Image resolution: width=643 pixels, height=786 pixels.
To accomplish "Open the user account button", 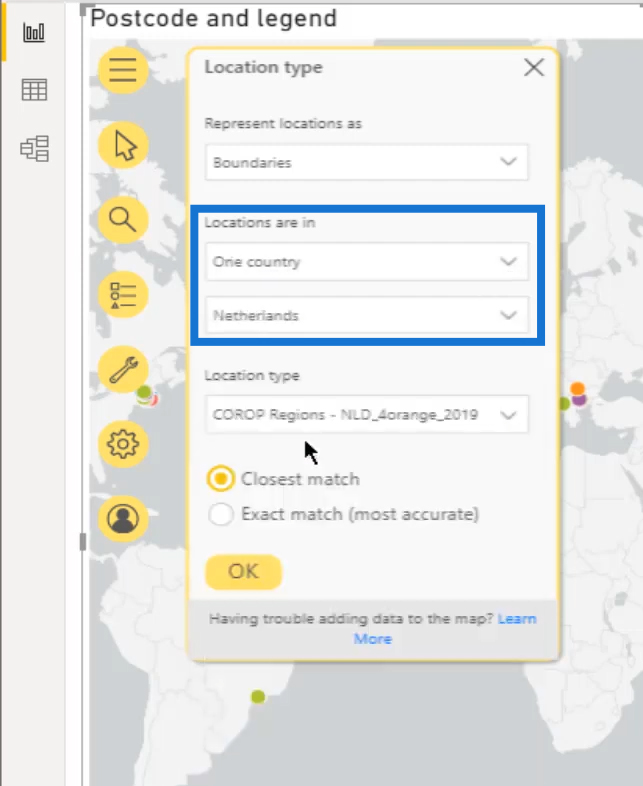I will (x=123, y=518).
